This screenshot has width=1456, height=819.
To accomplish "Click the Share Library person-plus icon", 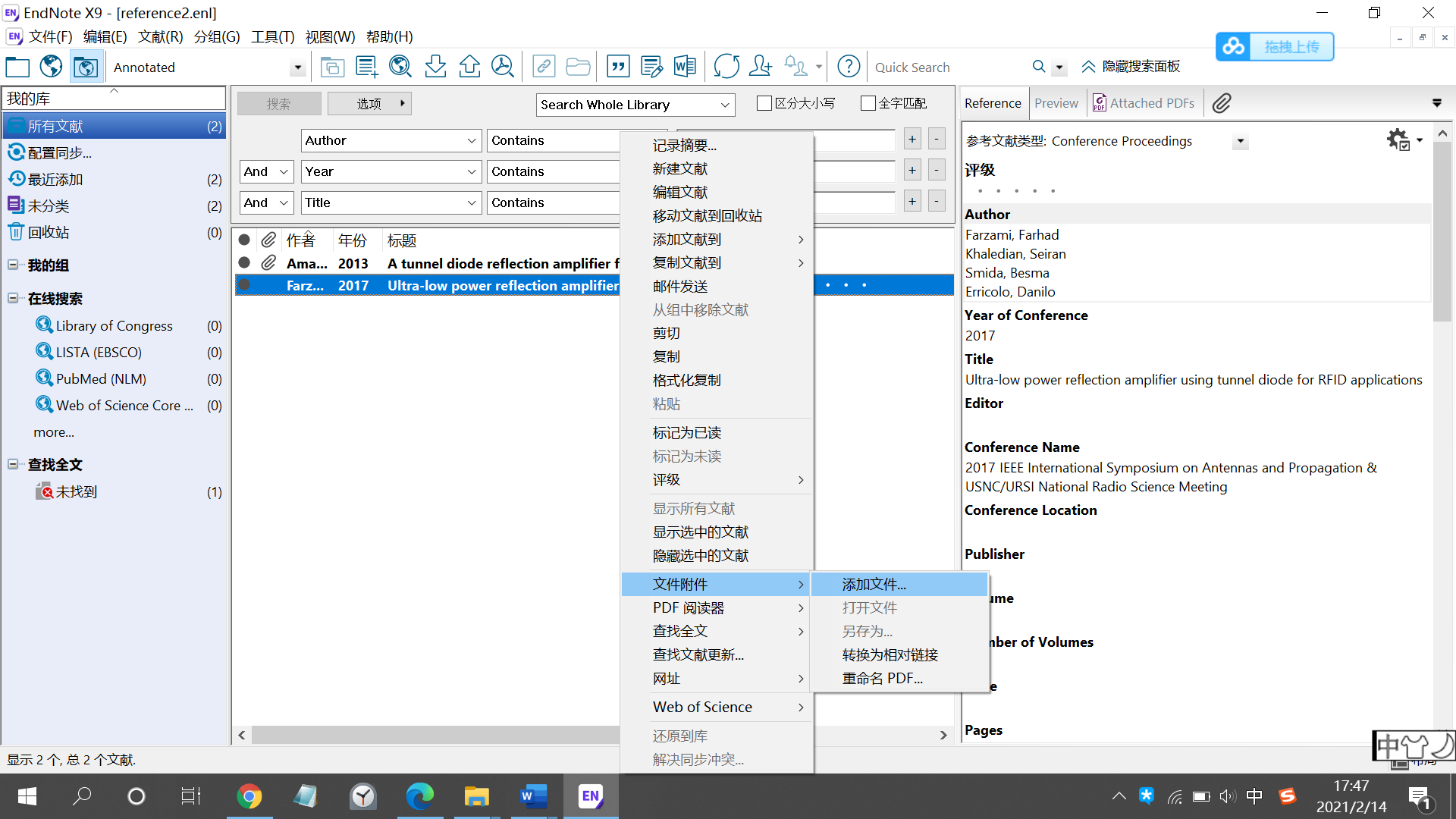I will tap(760, 67).
